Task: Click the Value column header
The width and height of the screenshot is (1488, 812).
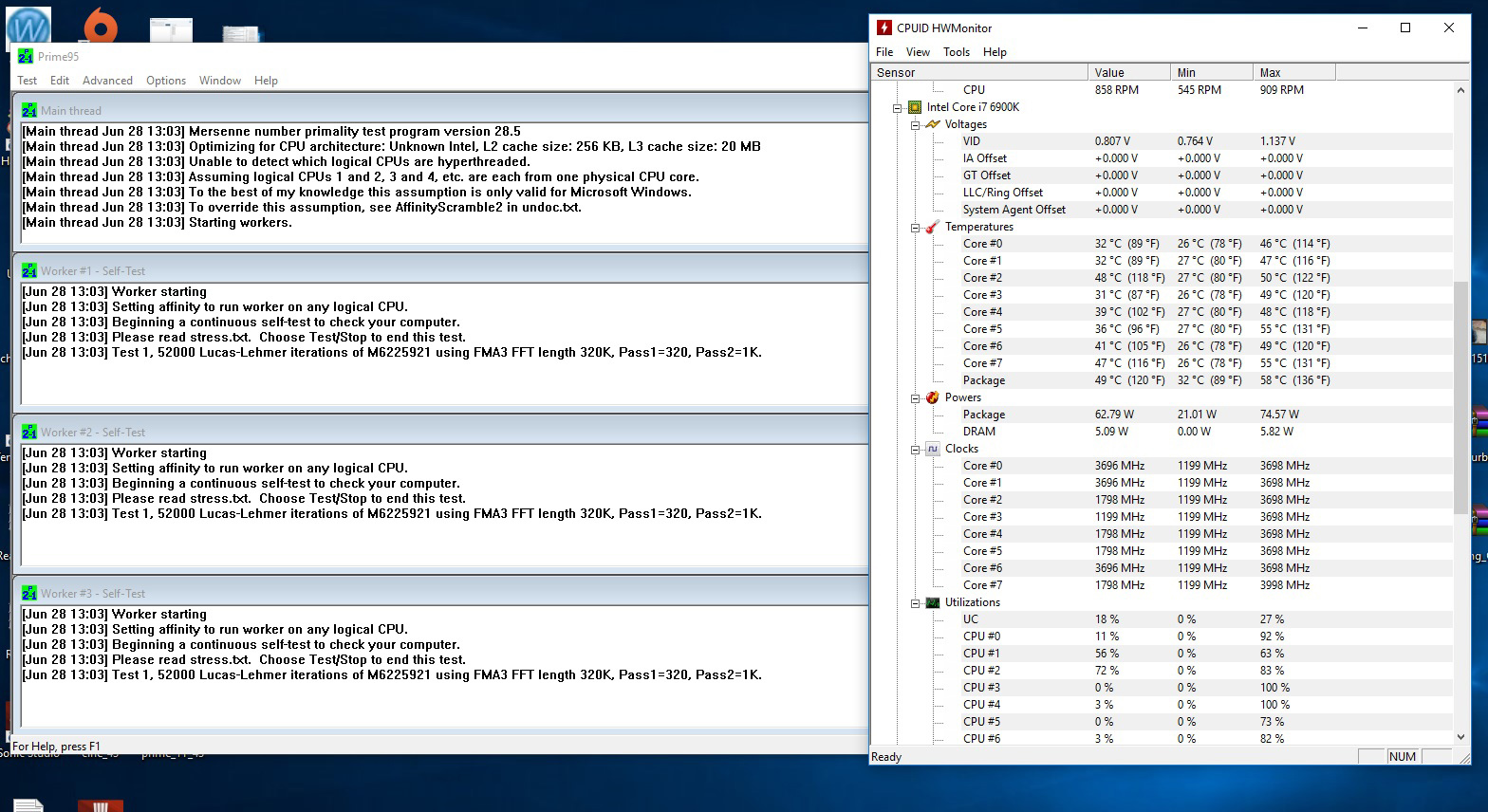Action: pos(1129,72)
